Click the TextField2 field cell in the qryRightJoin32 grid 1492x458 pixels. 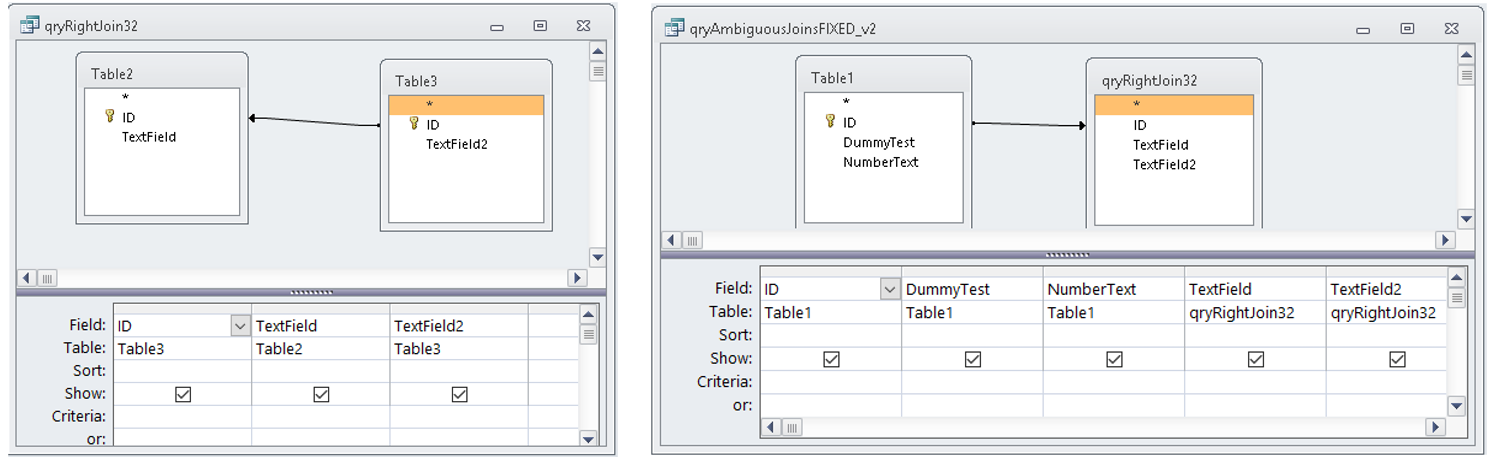(459, 326)
